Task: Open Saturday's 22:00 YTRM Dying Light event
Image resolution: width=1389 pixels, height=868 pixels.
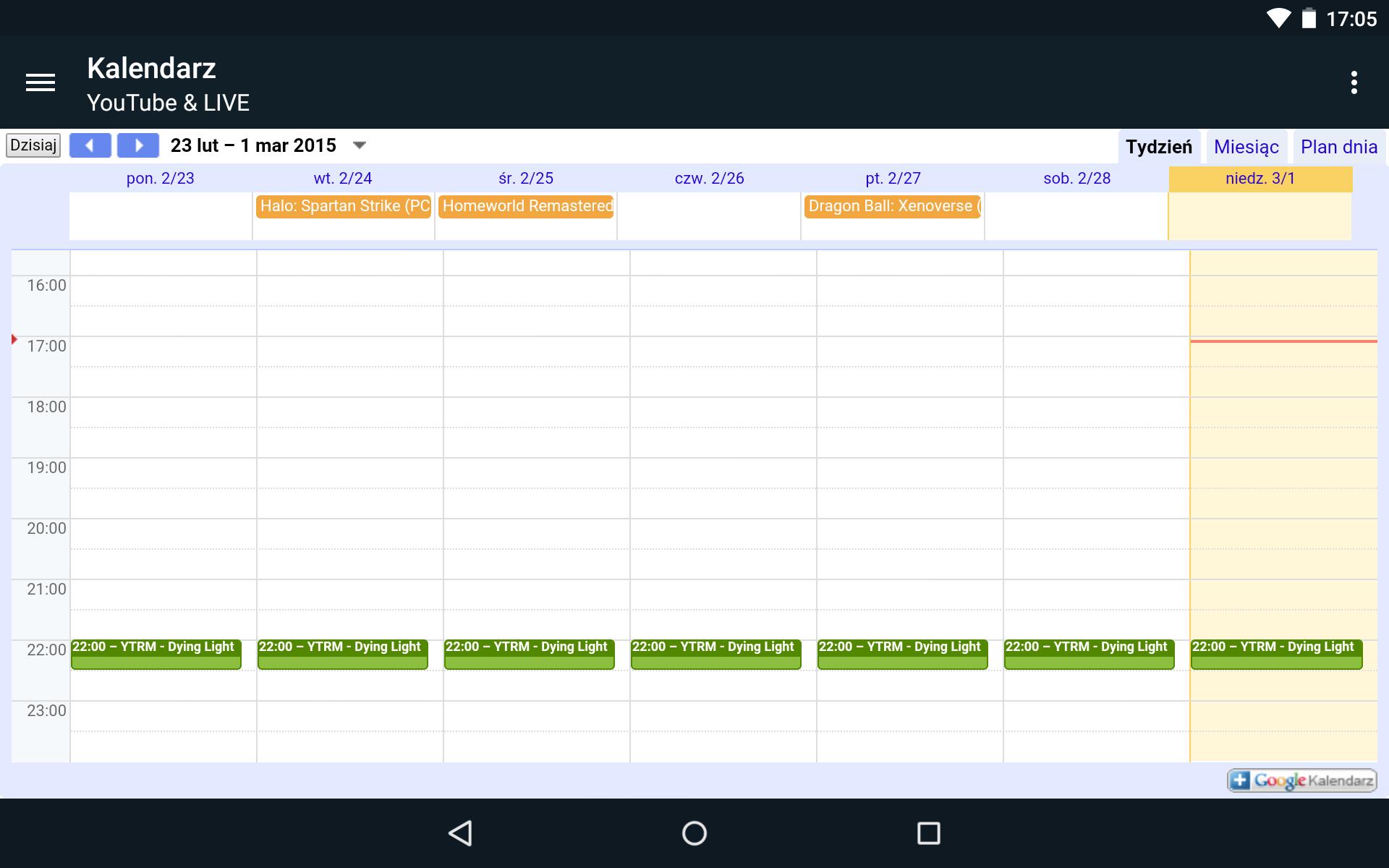Action: coord(1089,654)
